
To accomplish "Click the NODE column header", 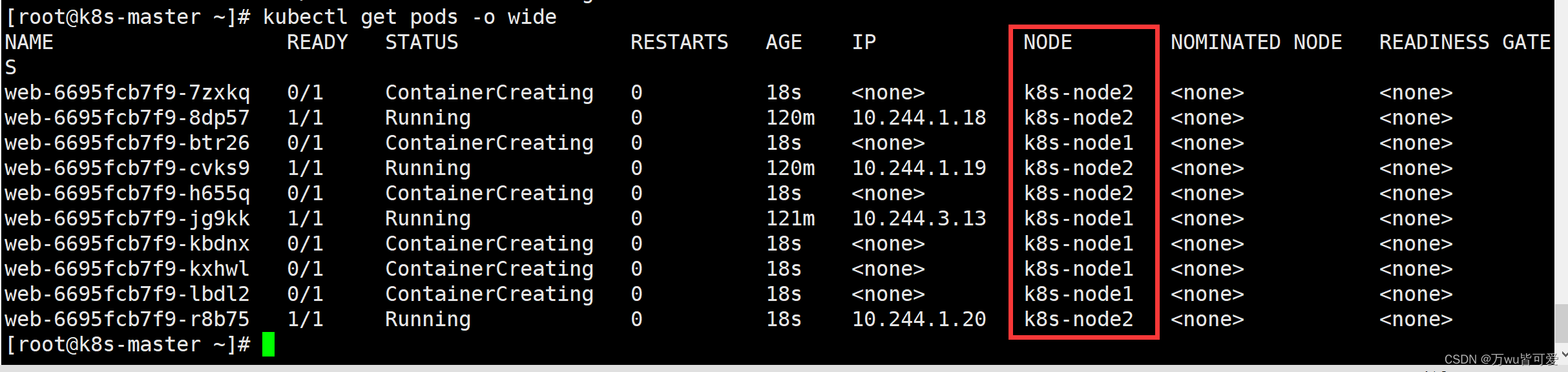I will click(x=1047, y=42).
